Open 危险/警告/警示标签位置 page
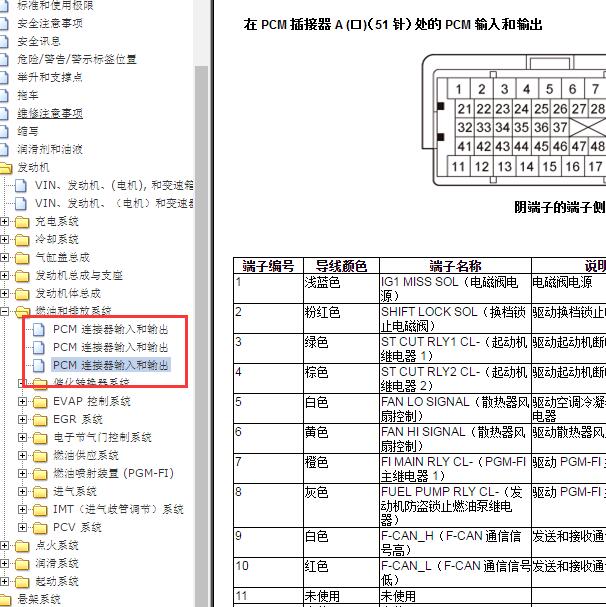The image size is (606, 607). tap(77, 59)
